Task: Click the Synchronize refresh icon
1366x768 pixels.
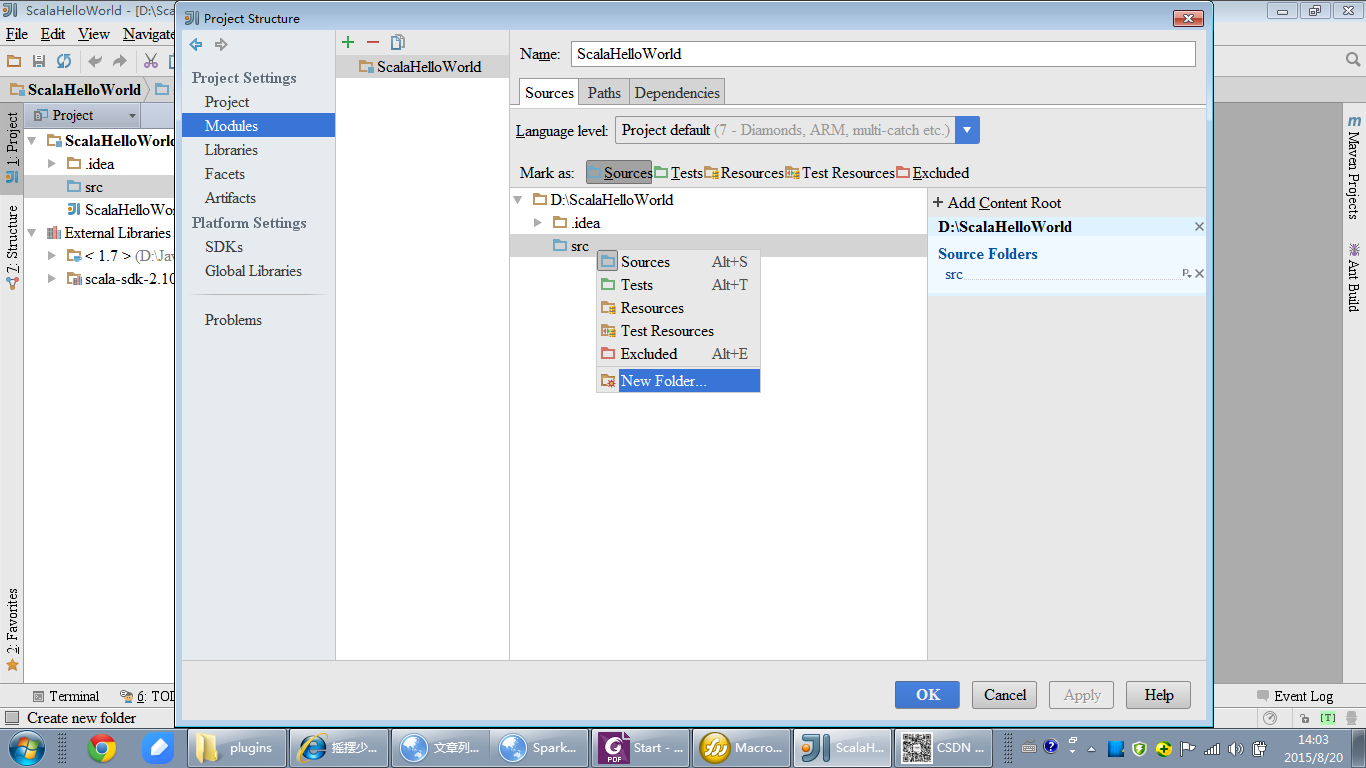Action: (64, 61)
